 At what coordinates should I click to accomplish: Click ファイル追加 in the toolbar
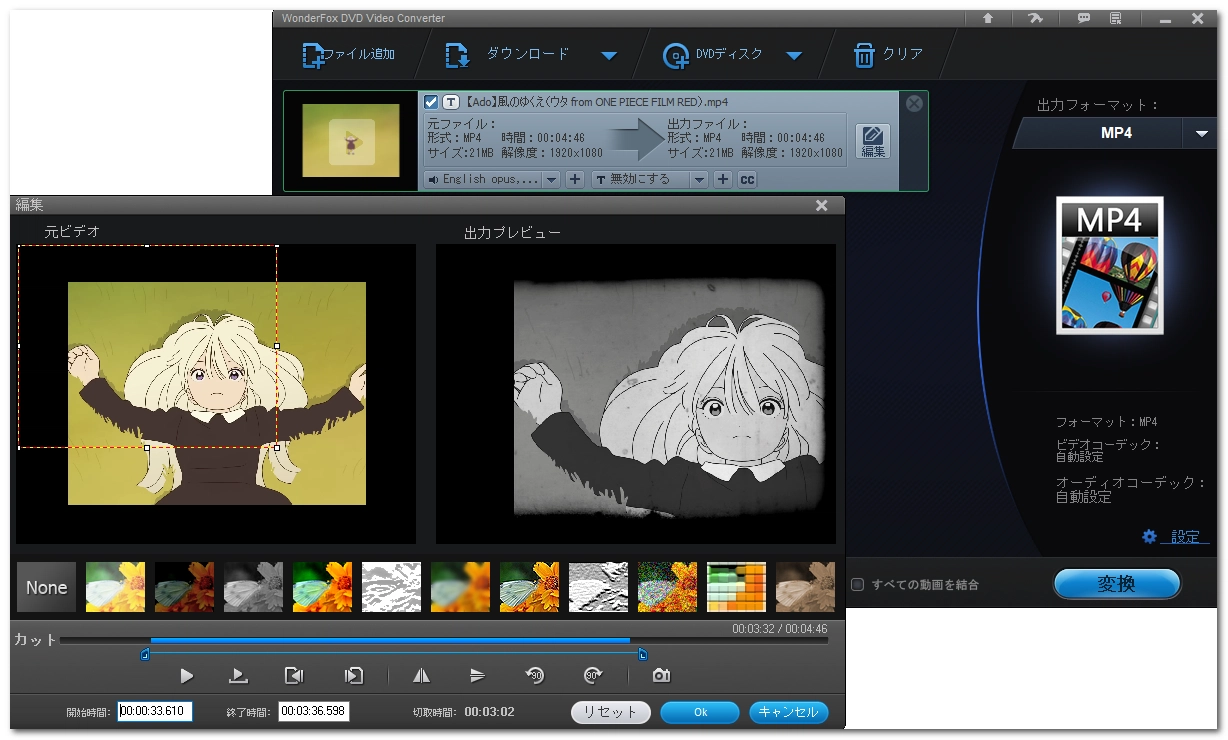coord(349,55)
